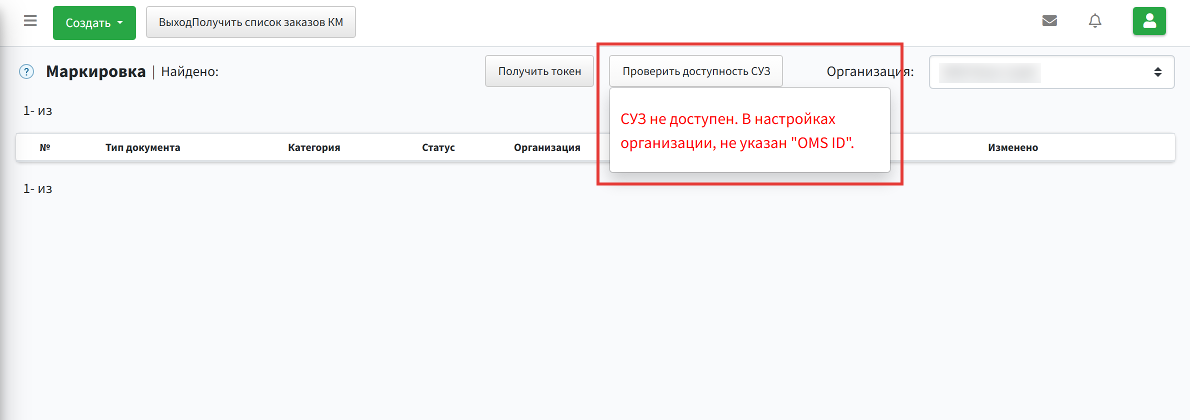Sort by Изменено column header

(x=1013, y=147)
